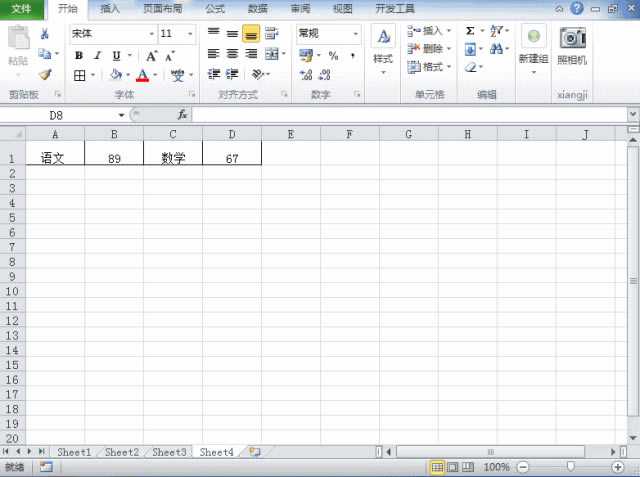Apply percent style
The width and height of the screenshot is (640, 477).
333,55
